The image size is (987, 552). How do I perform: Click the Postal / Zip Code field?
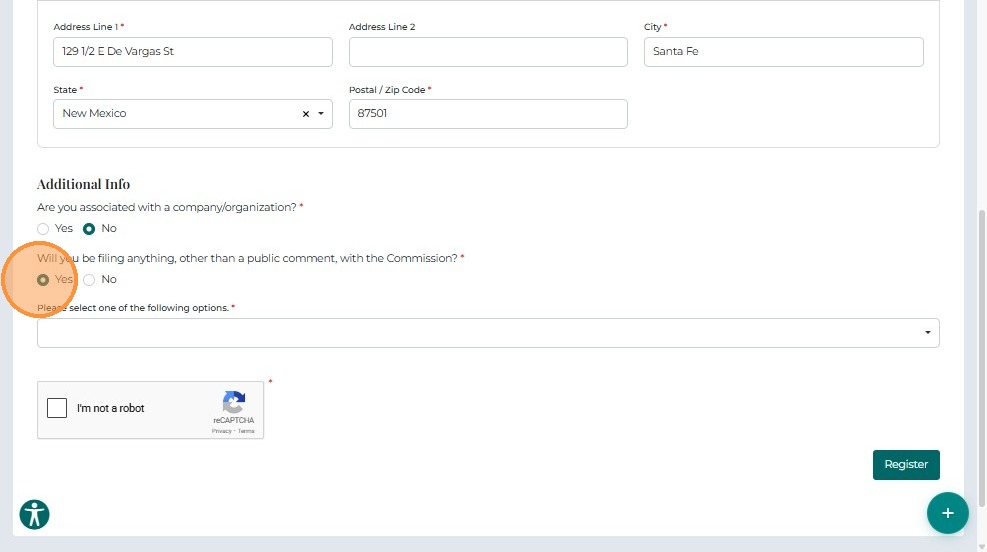click(x=488, y=114)
